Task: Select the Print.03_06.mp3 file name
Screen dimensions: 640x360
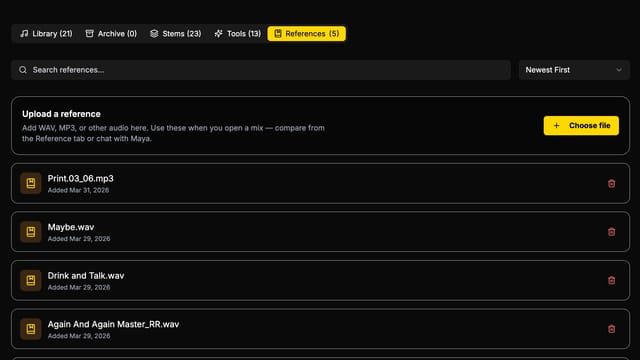Action: 80,178
